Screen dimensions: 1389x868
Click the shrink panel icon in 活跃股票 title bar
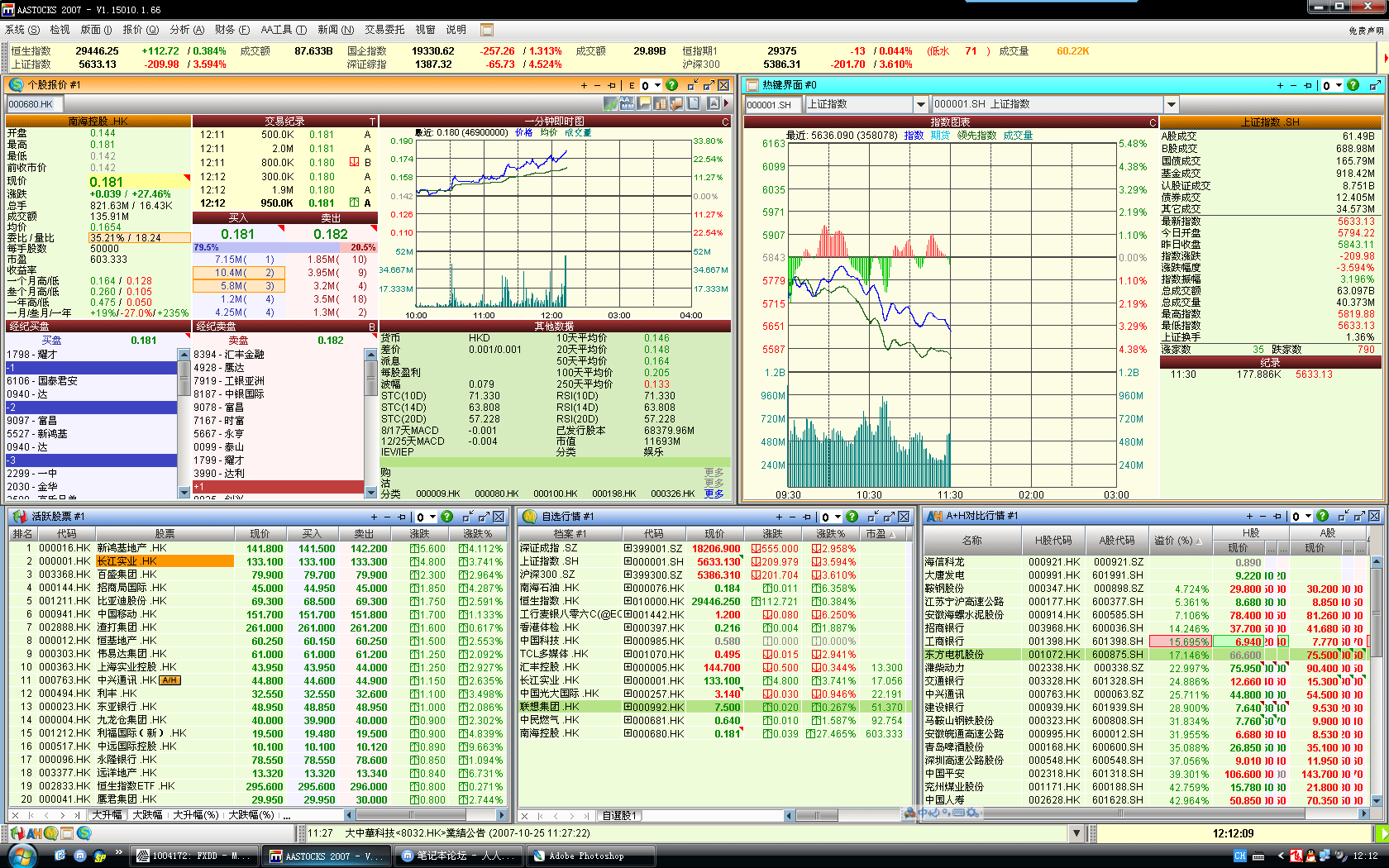pyautogui.click(x=468, y=517)
